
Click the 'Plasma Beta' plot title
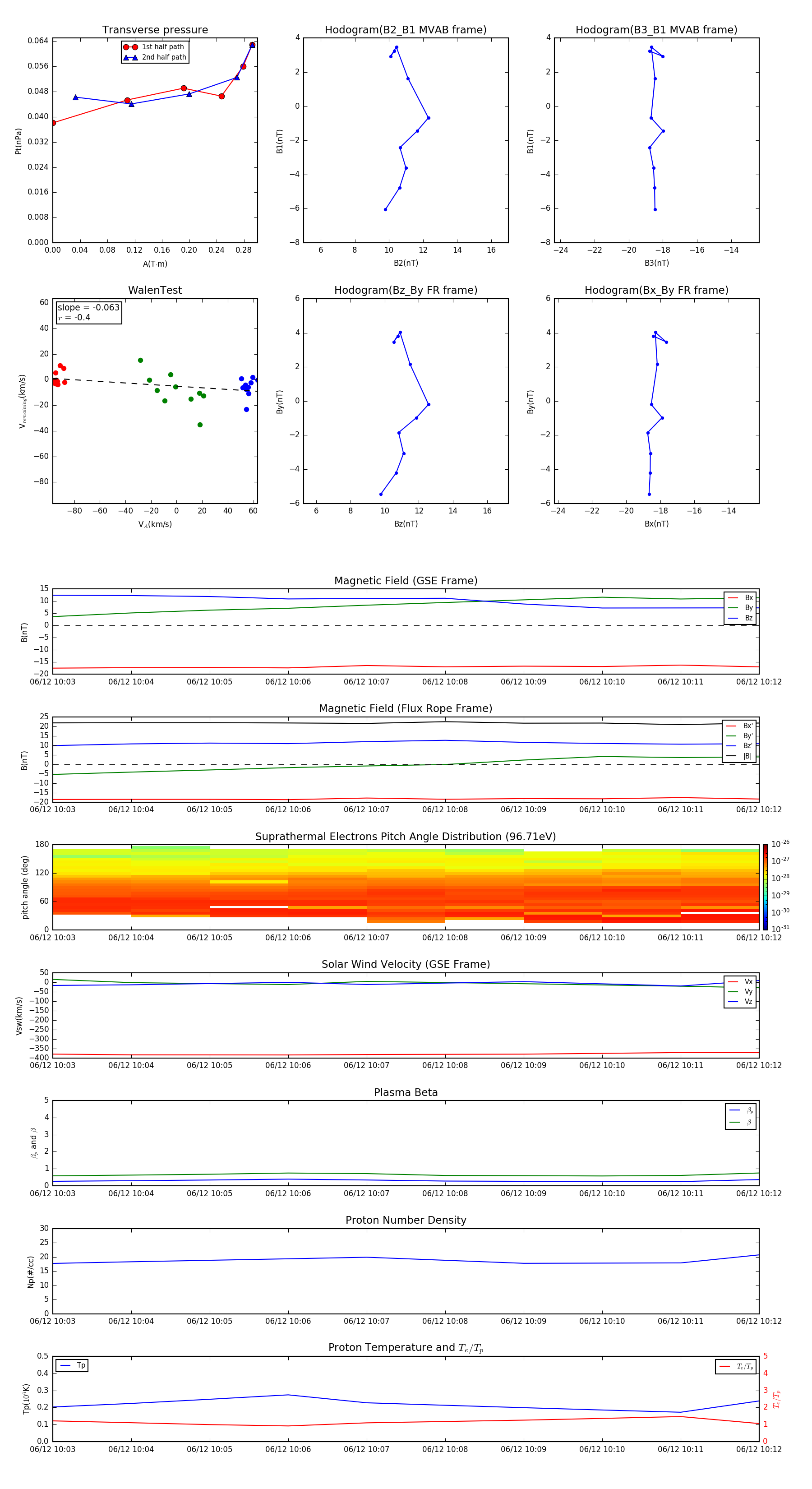click(x=406, y=1092)
